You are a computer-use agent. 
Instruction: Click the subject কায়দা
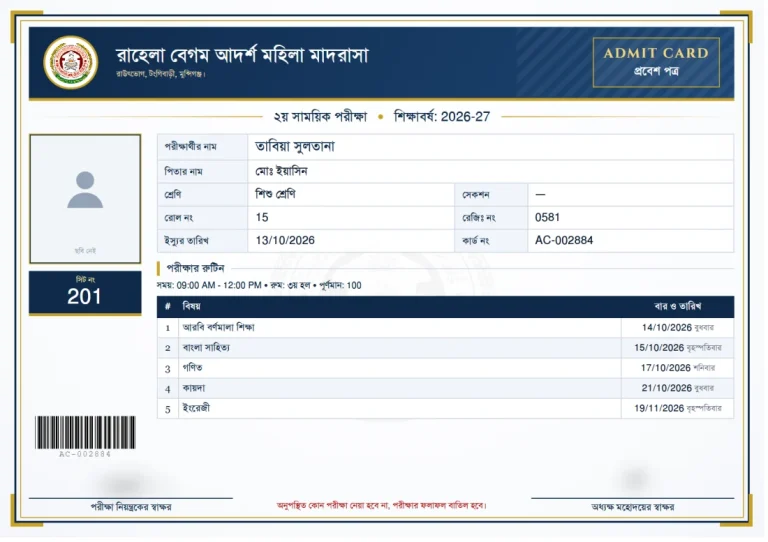click(194, 388)
